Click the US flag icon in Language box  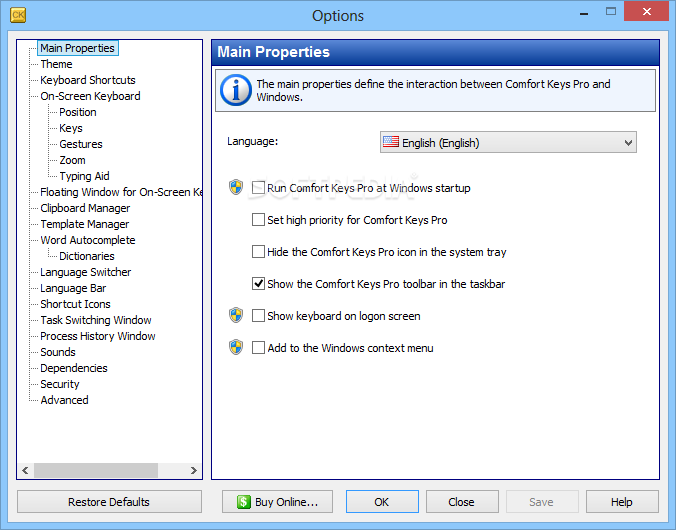[391, 141]
